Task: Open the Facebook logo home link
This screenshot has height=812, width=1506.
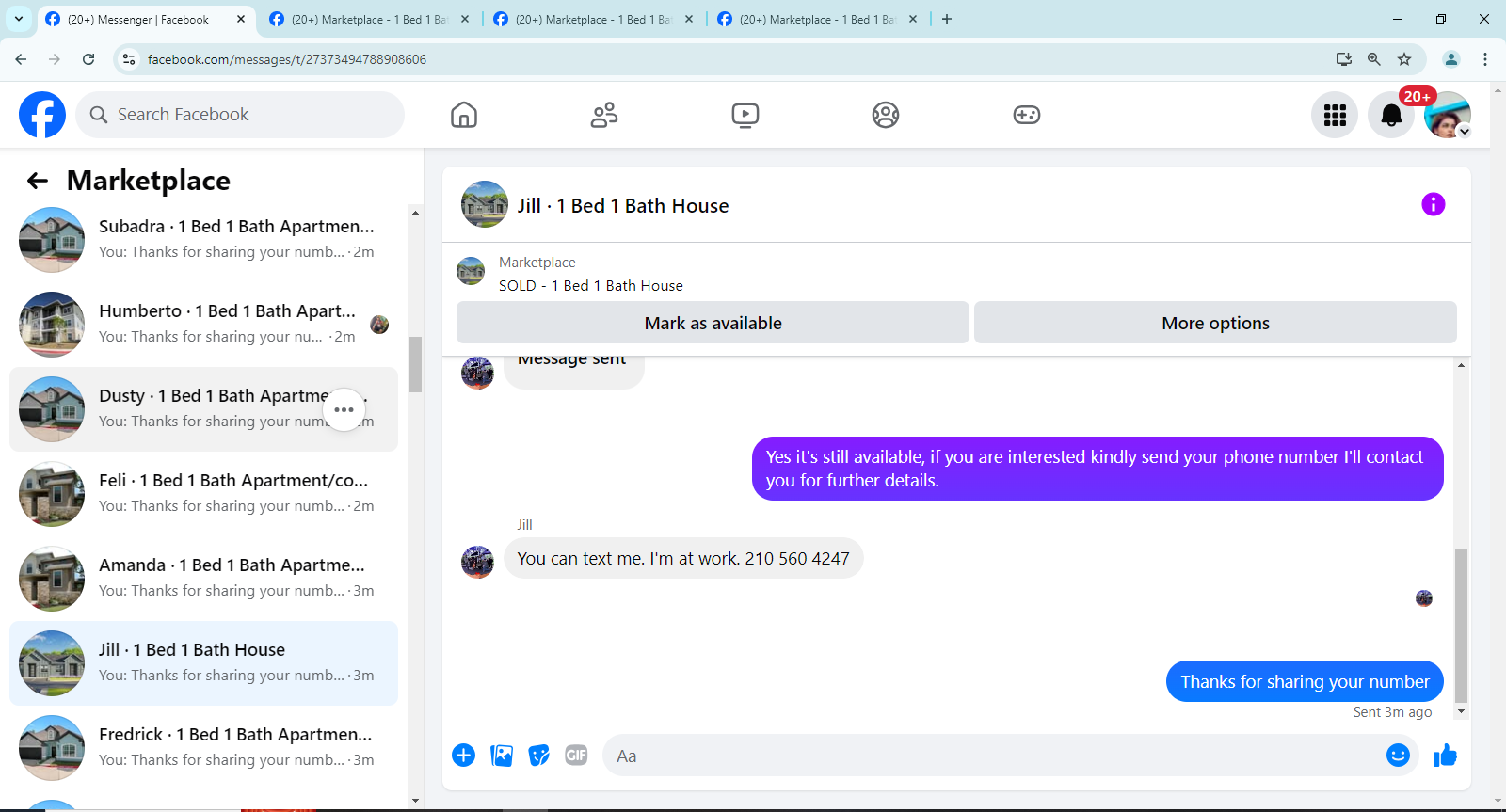Action: click(42, 115)
